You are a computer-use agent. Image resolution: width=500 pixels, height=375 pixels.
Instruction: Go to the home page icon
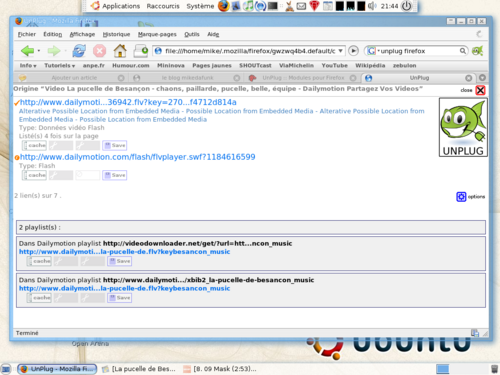pyautogui.click(x=120, y=51)
